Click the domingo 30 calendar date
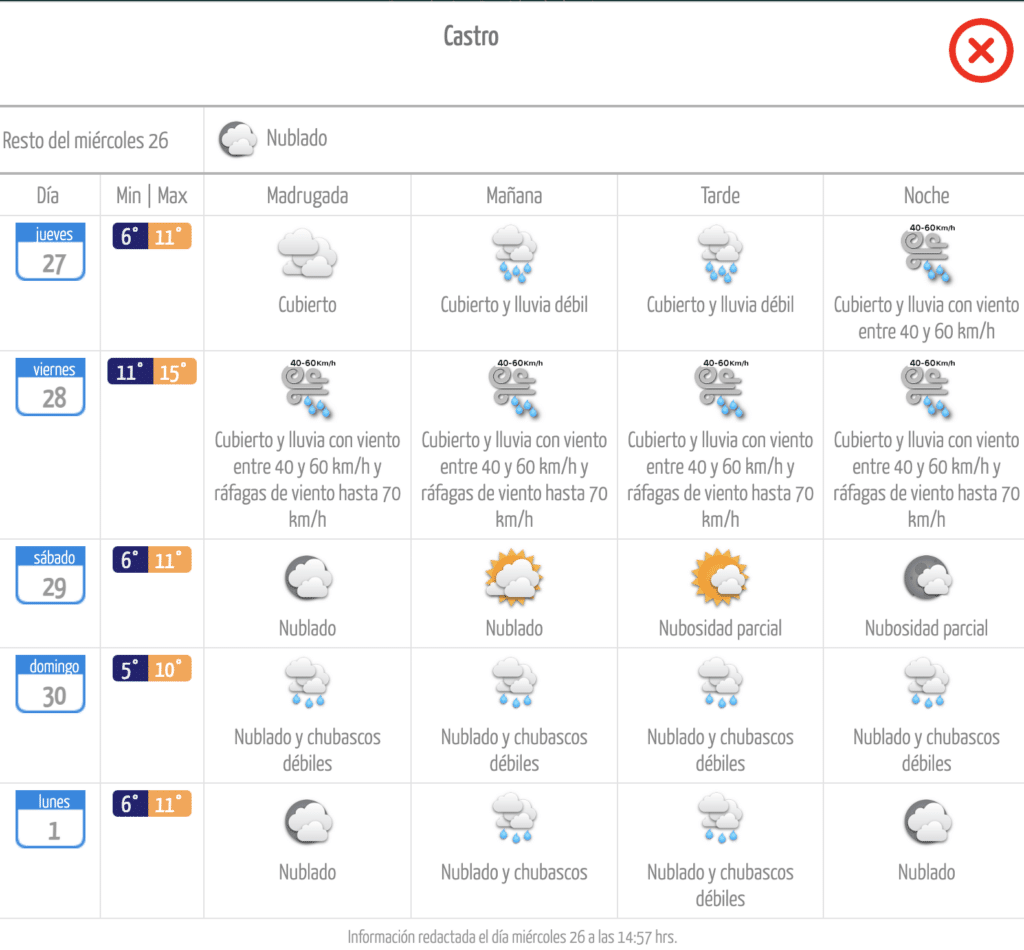Viewport: 1024px width, 950px height. [x=51, y=684]
